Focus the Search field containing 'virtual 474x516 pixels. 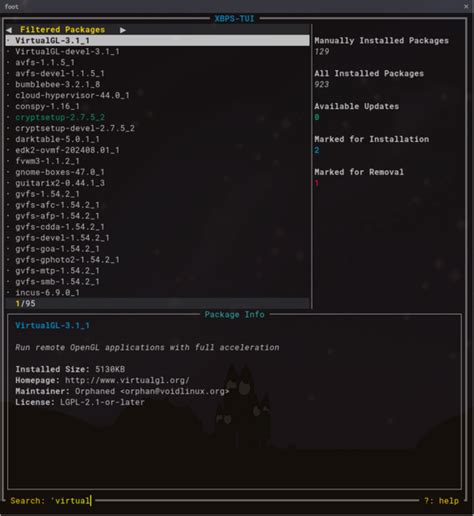[x=51, y=501]
